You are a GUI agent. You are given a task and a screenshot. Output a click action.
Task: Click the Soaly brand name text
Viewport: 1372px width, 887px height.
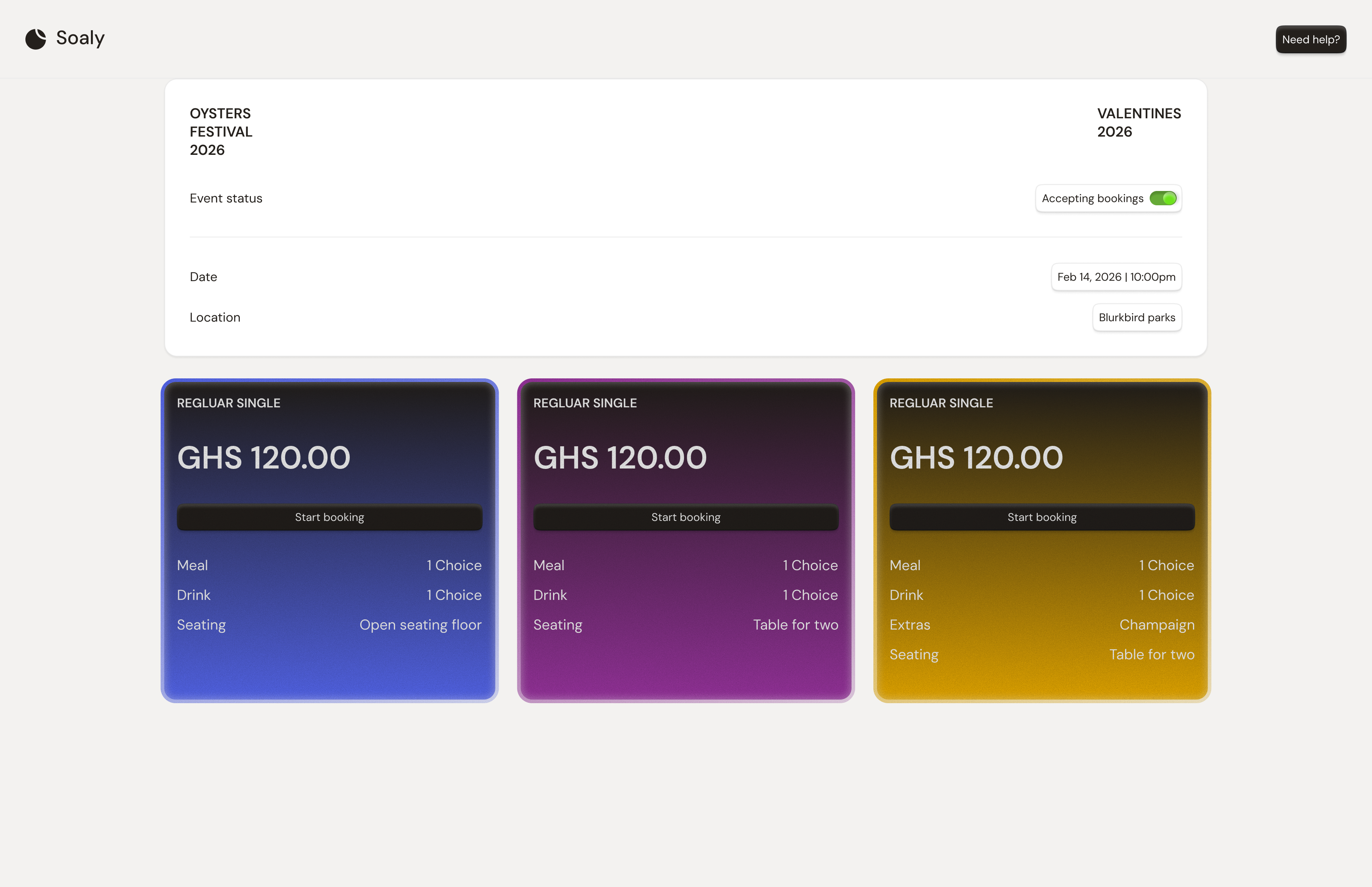point(80,39)
